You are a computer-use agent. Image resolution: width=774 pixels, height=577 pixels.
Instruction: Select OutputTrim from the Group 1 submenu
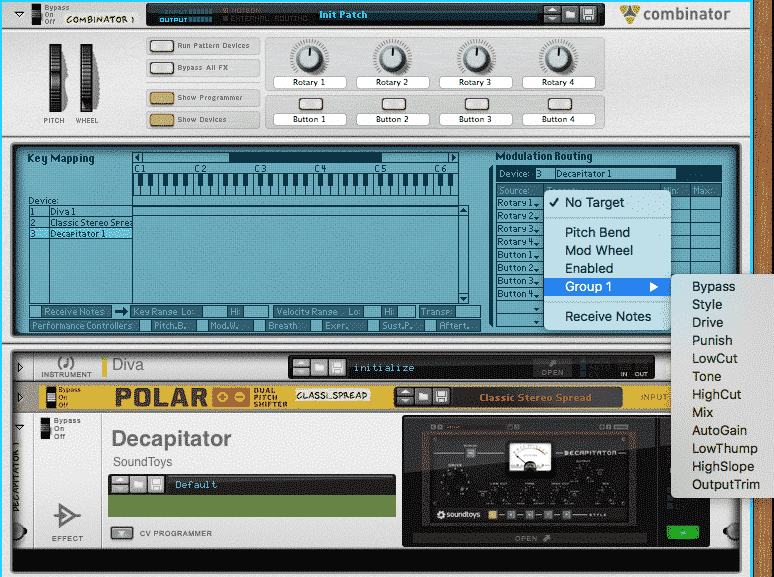722,485
